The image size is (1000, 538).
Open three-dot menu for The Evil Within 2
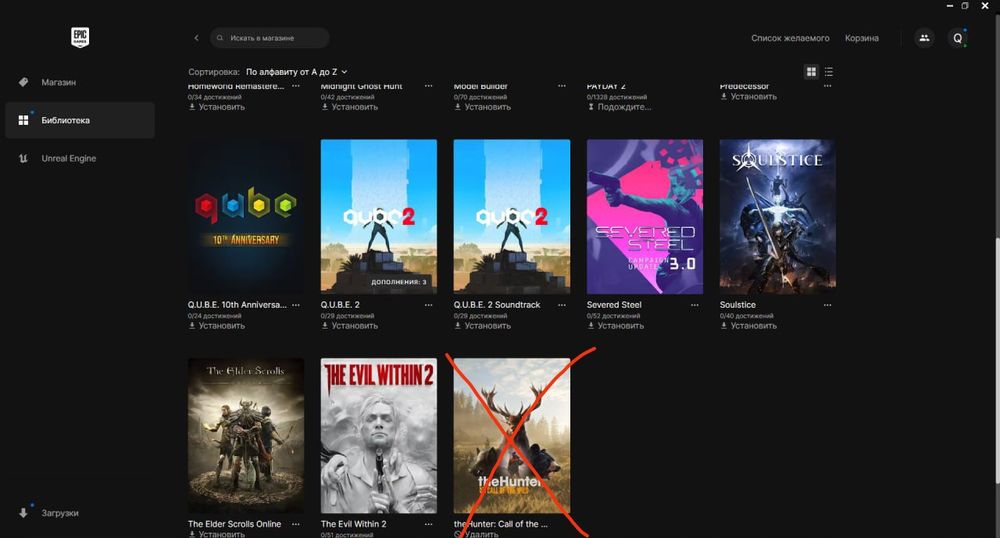[429, 524]
